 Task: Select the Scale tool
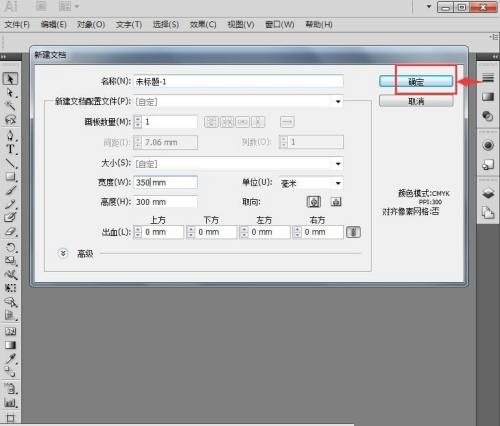click(x=10, y=261)
